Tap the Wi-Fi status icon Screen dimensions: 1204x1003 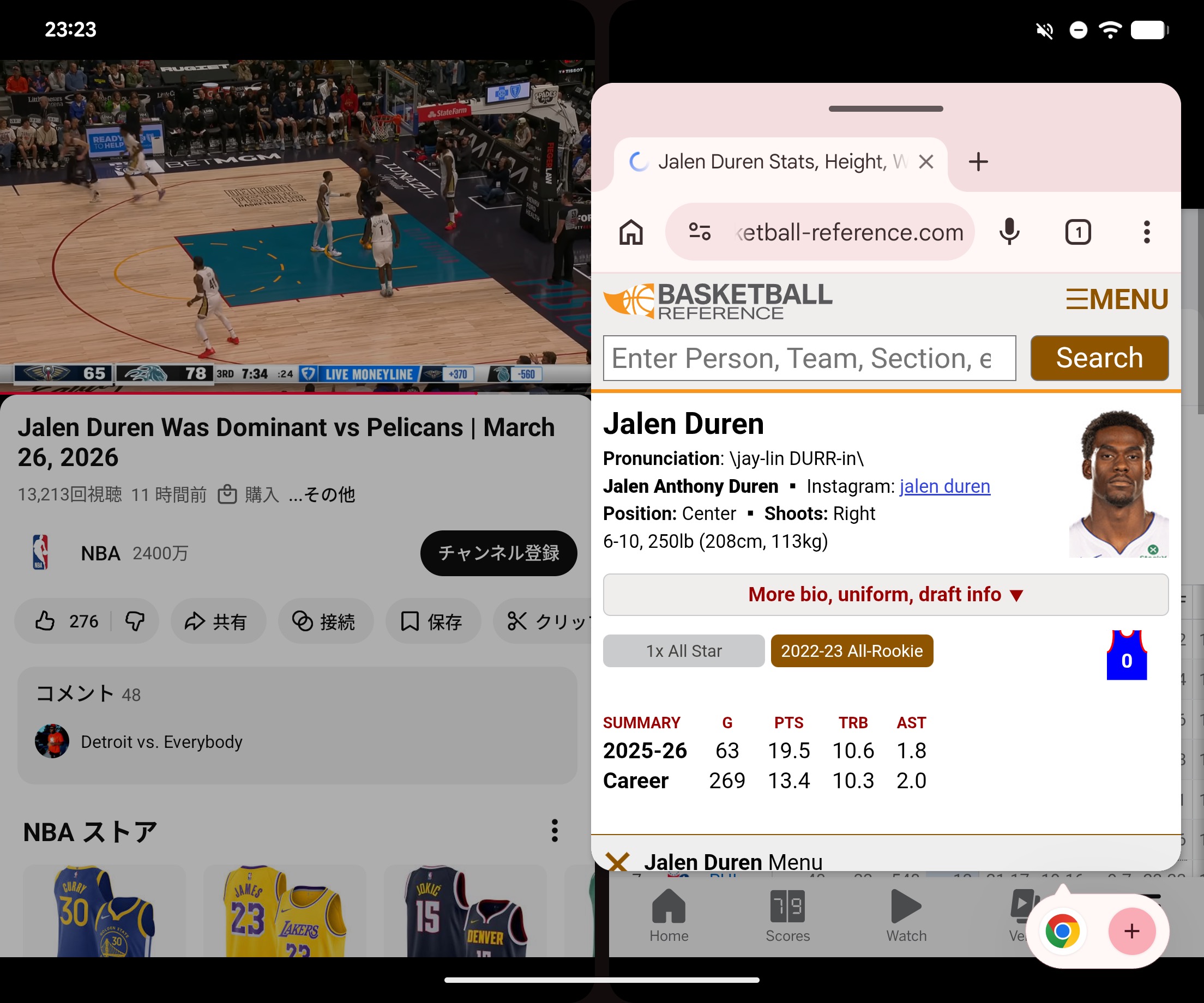click(1111, 30)
